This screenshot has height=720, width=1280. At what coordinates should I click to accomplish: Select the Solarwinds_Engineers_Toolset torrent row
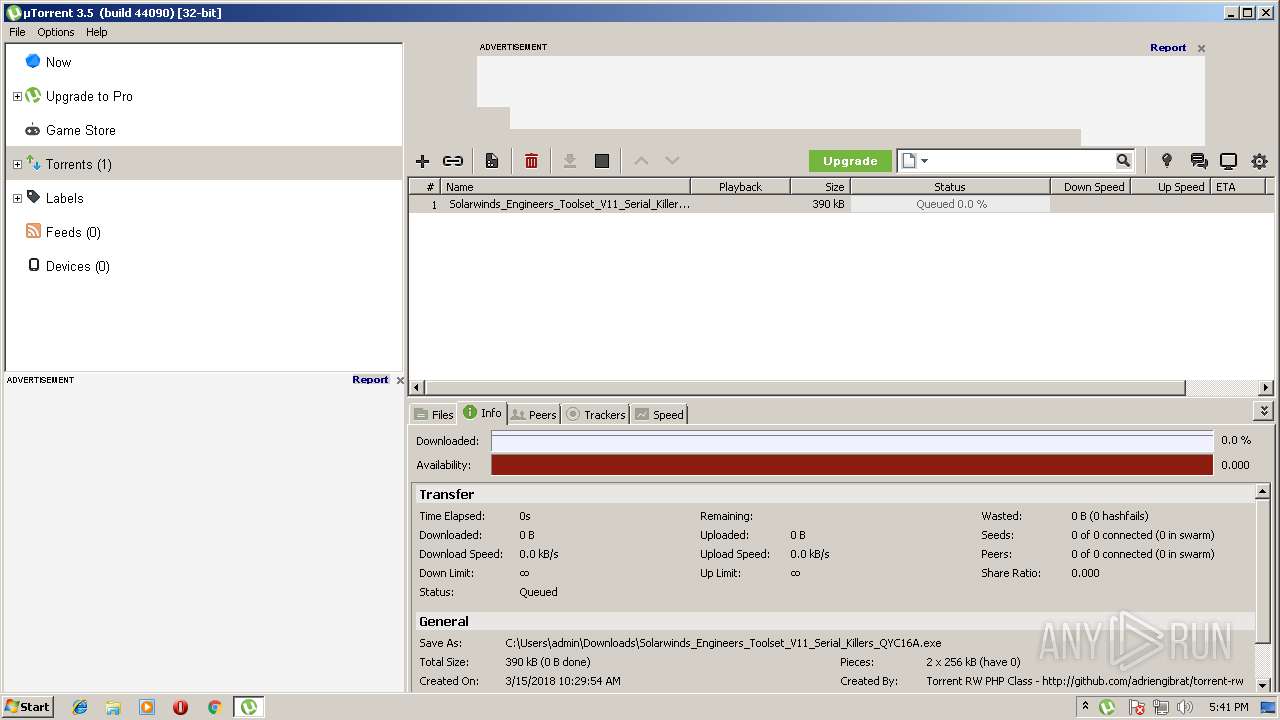pyautogui.click(x=841, y=204)
